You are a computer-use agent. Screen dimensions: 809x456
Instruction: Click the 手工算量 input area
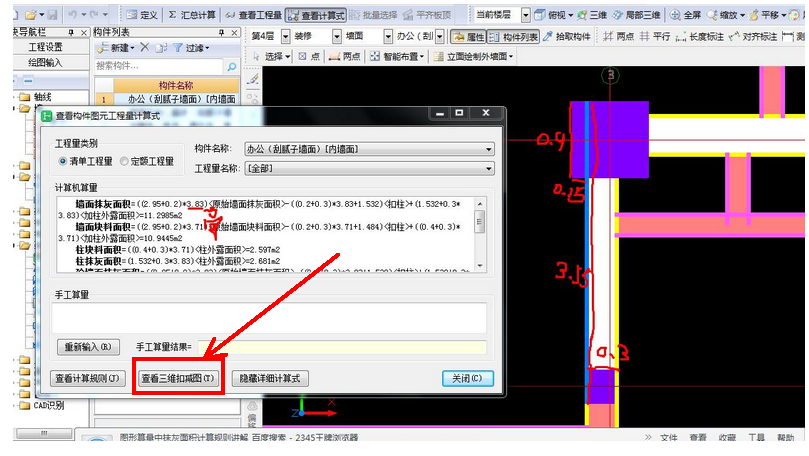pyautogui.click(x=269, y=318)
